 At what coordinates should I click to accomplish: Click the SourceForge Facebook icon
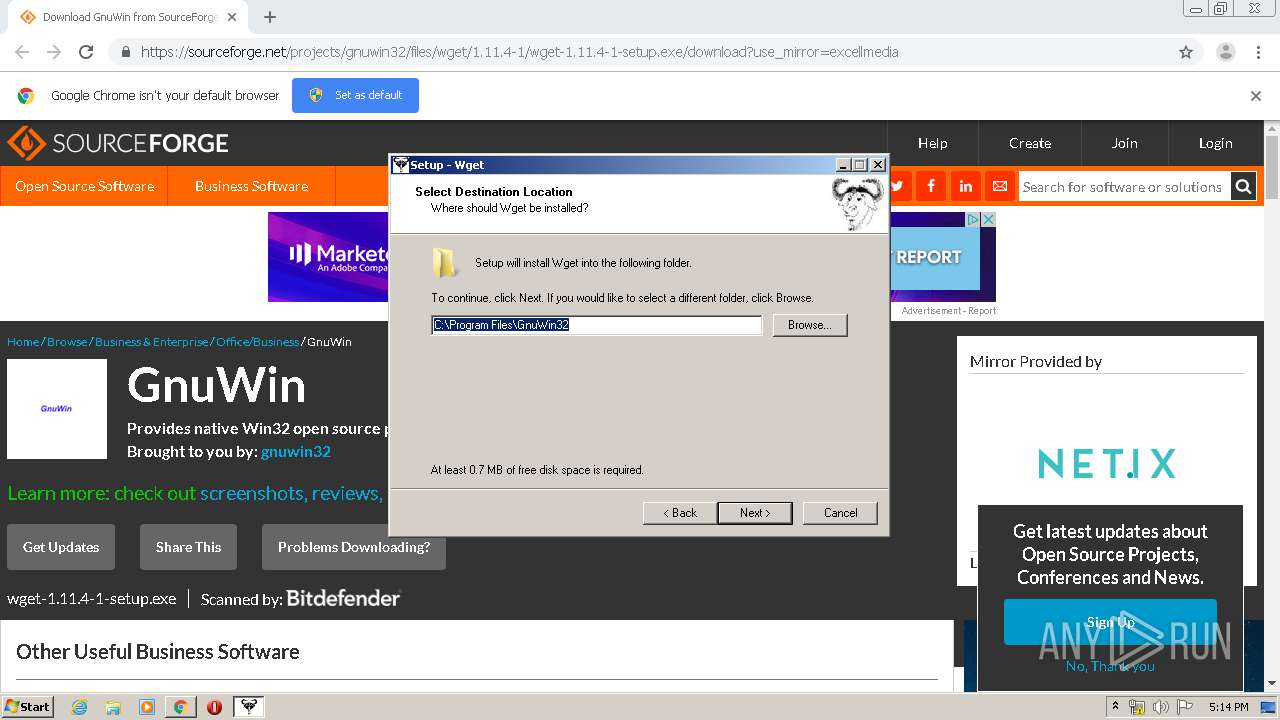pyautogui.click(x=931, y=186)
